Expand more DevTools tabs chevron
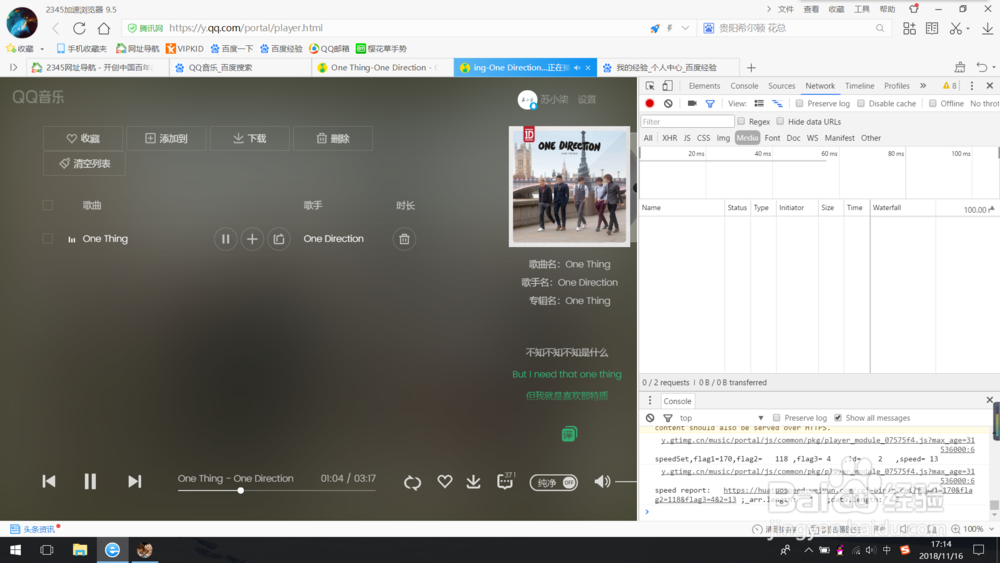Screen dimensions: 1000x563 tap(923, 86)
